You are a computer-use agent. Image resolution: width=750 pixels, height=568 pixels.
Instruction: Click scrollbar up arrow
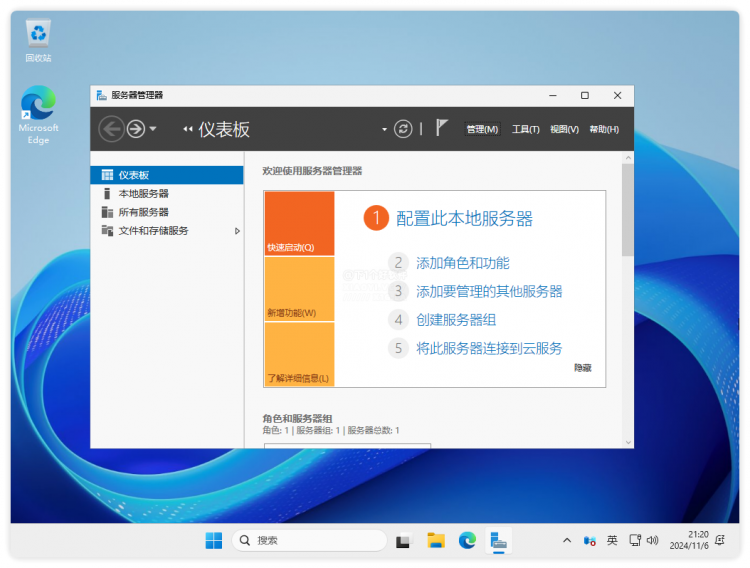pyautogui.click(x=628, y=157)
